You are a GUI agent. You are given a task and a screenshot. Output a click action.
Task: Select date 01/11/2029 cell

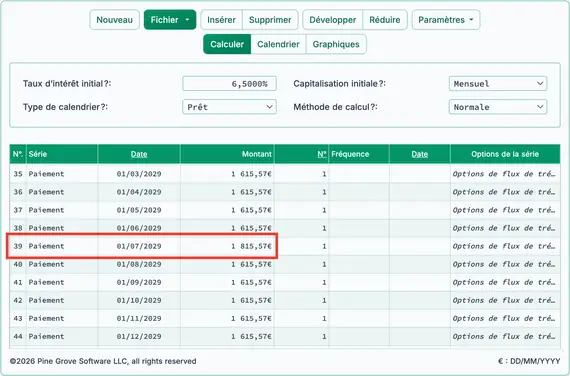(139, 319)
